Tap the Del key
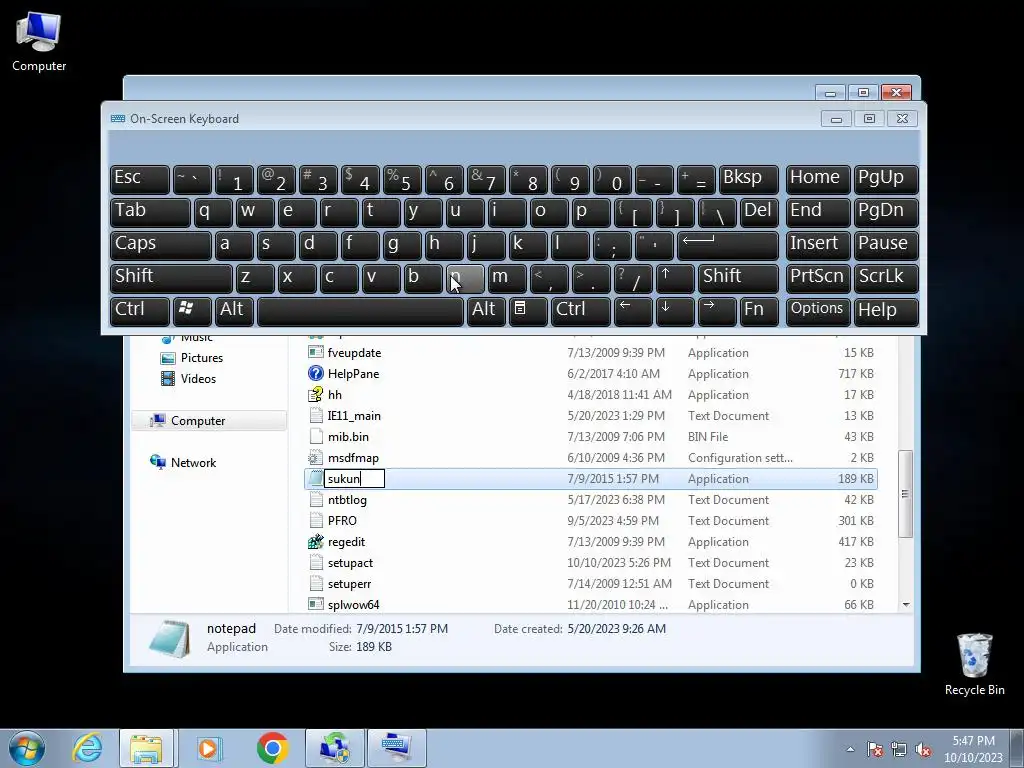The height and width of the screenshot is (768, 1024). click(x=759, y=212)
